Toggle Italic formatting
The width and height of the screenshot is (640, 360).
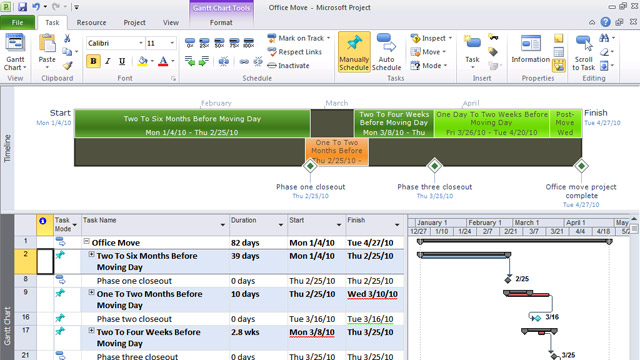(x=108, y=61)
